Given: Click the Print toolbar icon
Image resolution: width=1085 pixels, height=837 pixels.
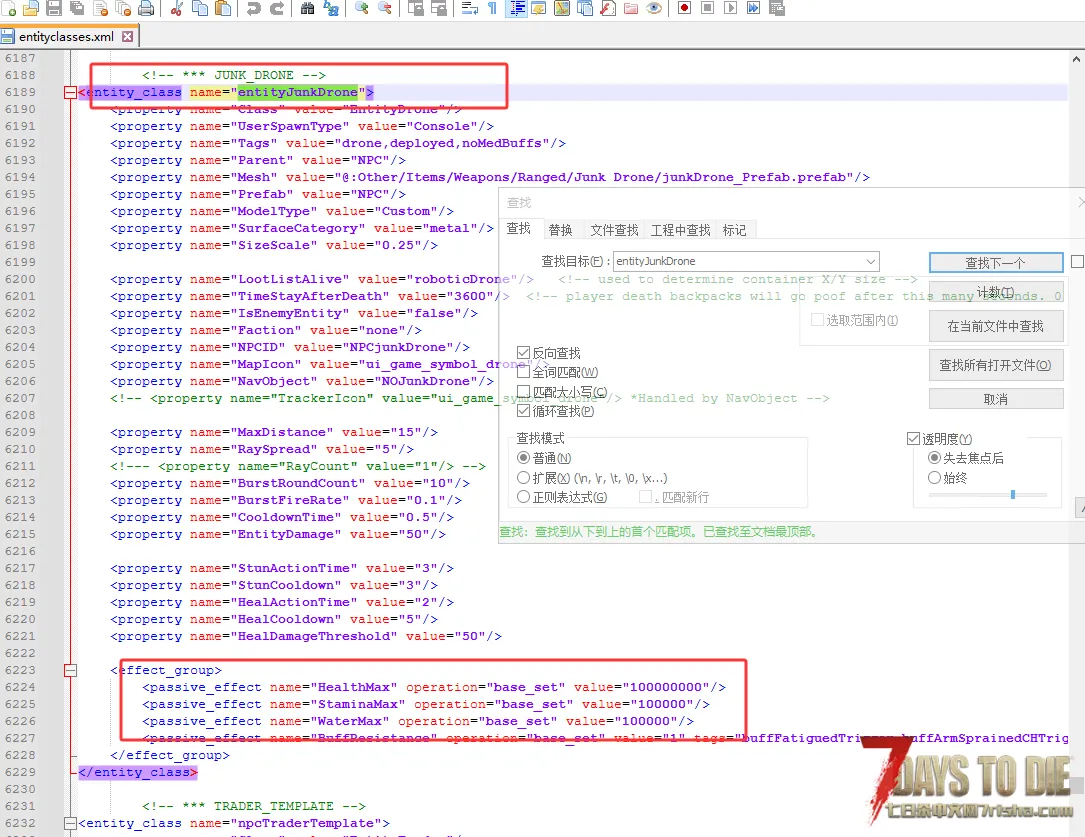Looking at the screenshot, I should 146,9.
